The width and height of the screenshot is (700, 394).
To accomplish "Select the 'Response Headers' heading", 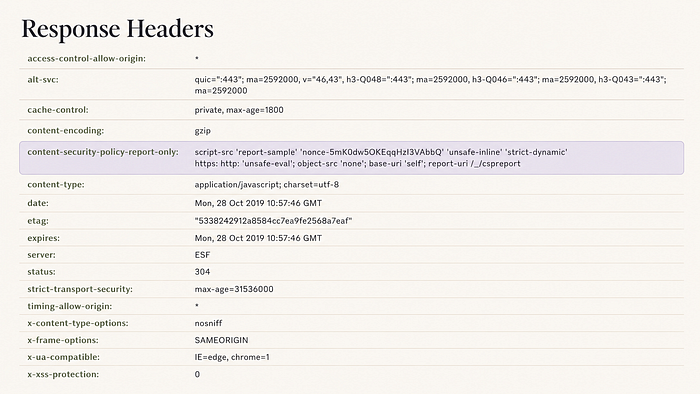I will 117,29.
